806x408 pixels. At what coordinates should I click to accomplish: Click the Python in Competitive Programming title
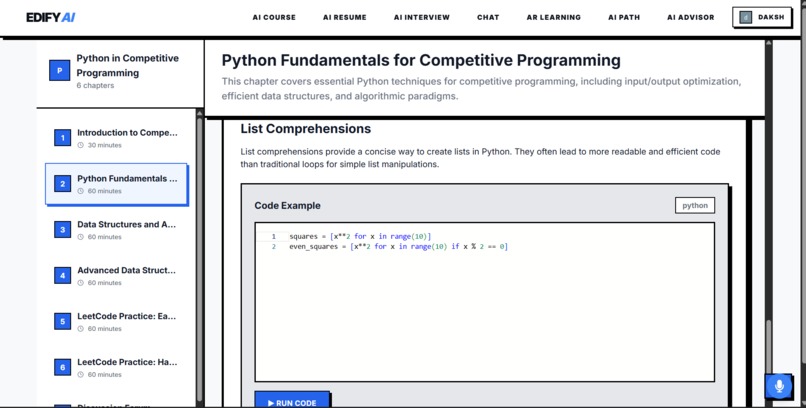(127, 65)
